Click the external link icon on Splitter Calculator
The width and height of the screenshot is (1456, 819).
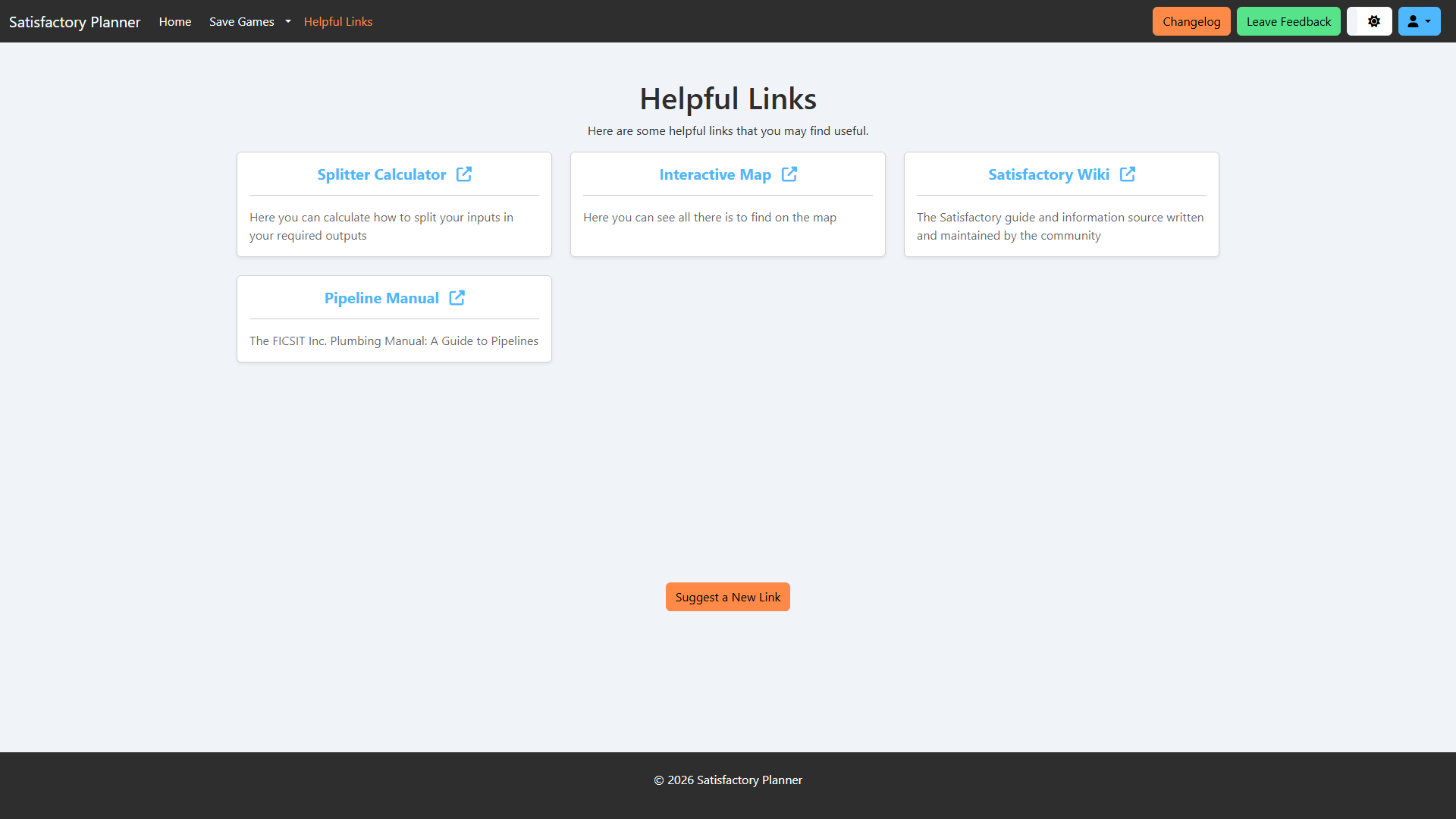tap(464, 174)
